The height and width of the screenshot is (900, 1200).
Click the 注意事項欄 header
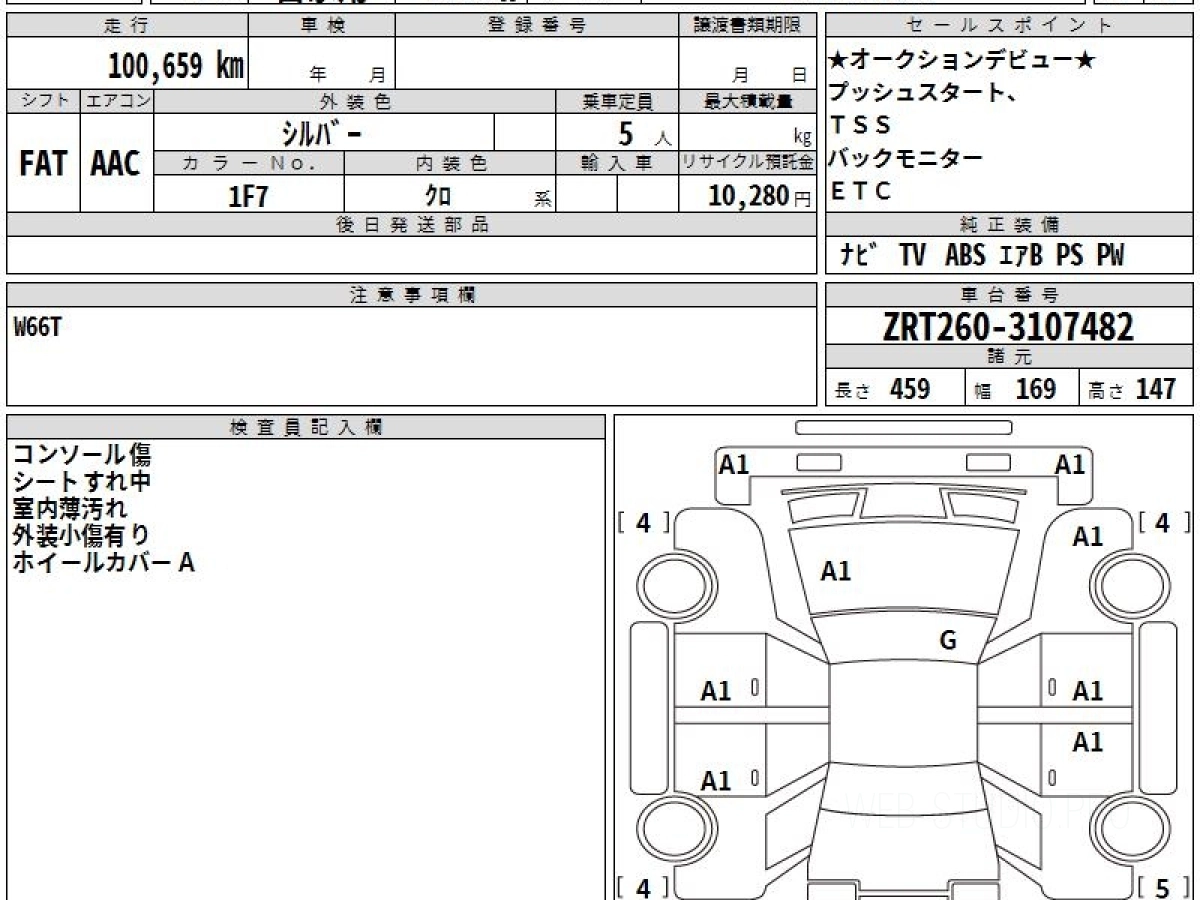click(x=412, y=294)
